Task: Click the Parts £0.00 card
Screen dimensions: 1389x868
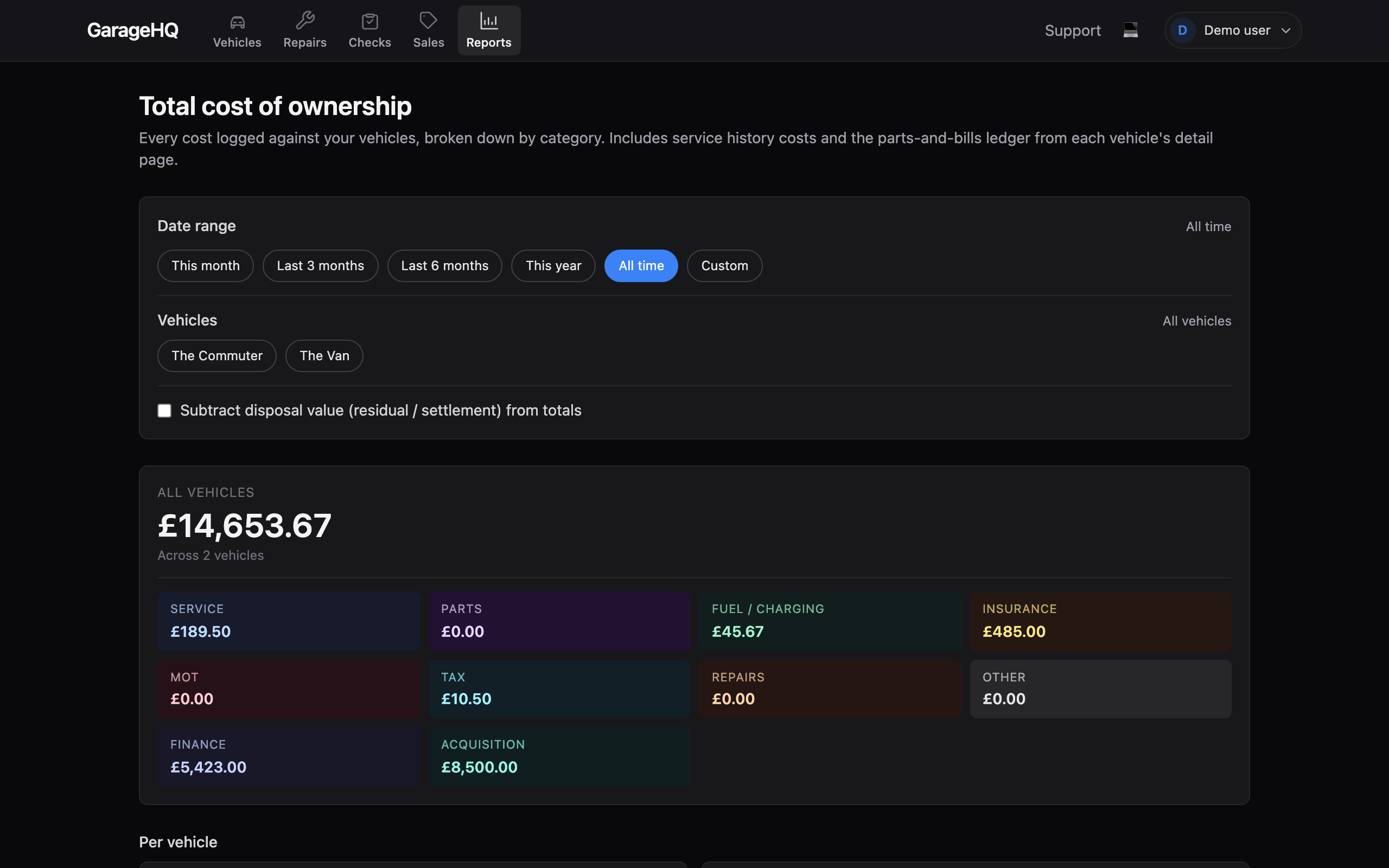Action: pos(559,621)
